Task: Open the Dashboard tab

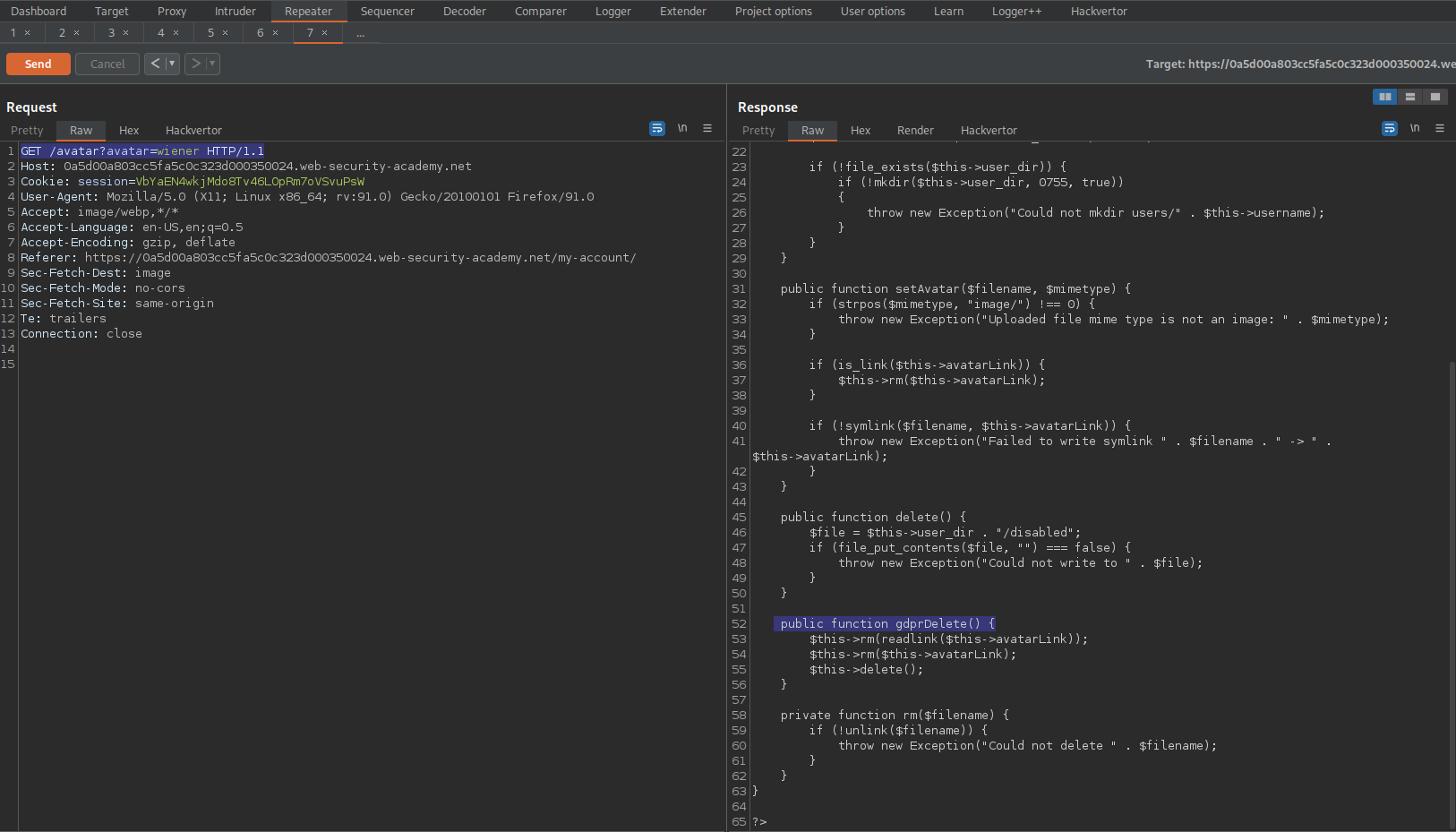Action: pyautogui.click(x=39, y=11)
